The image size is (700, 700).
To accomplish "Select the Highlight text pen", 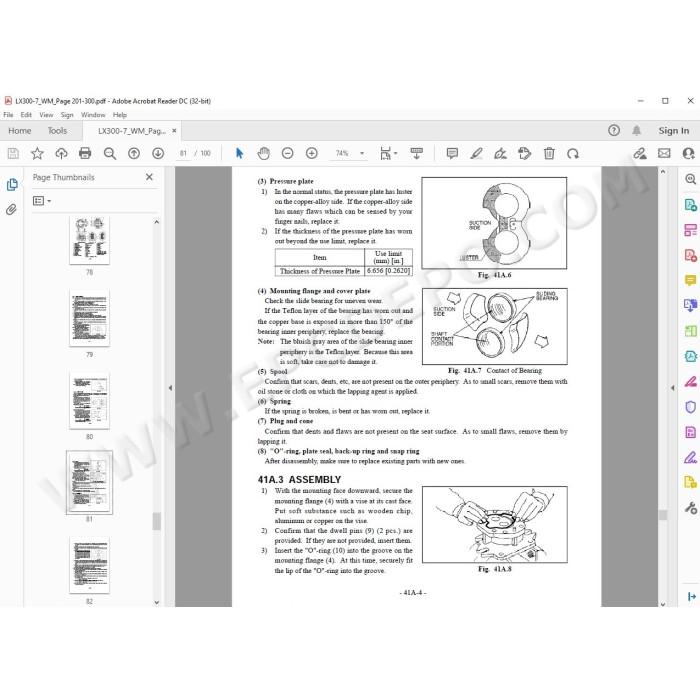I will tap(476, 154).
